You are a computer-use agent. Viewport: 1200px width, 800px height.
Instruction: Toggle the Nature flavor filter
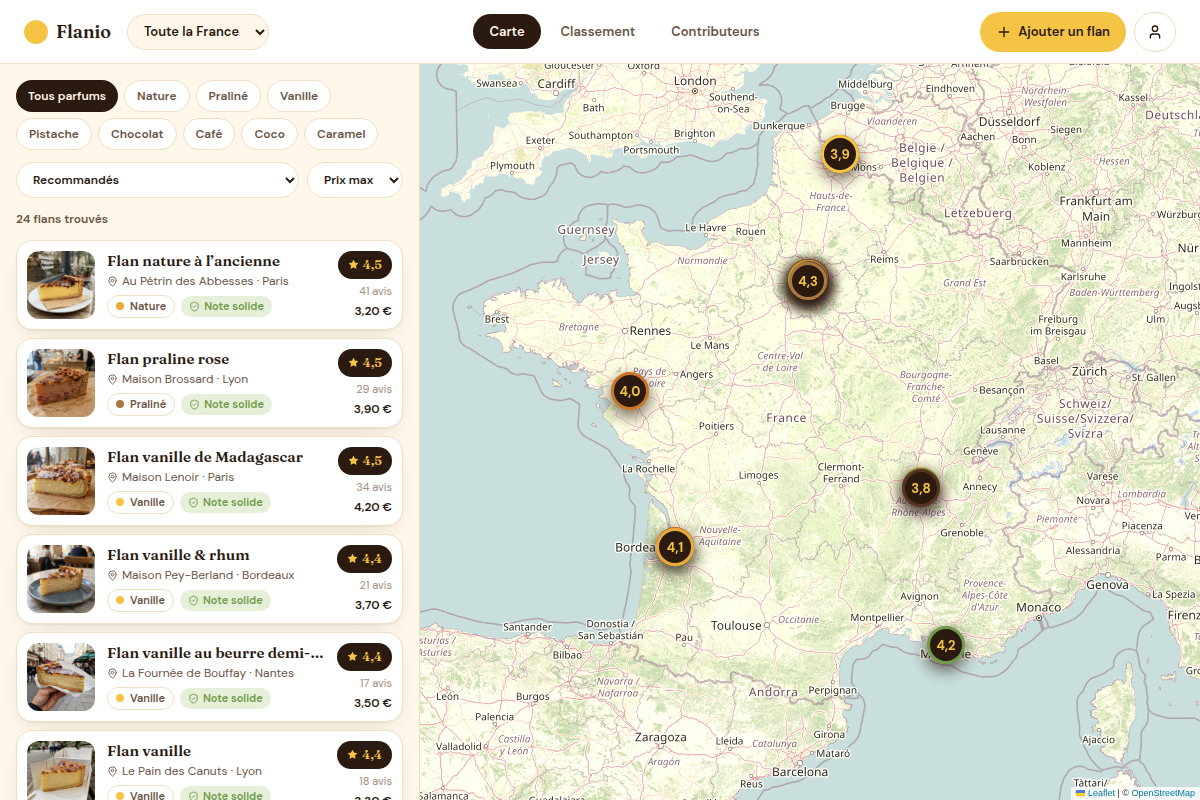[x=156, y=96]
